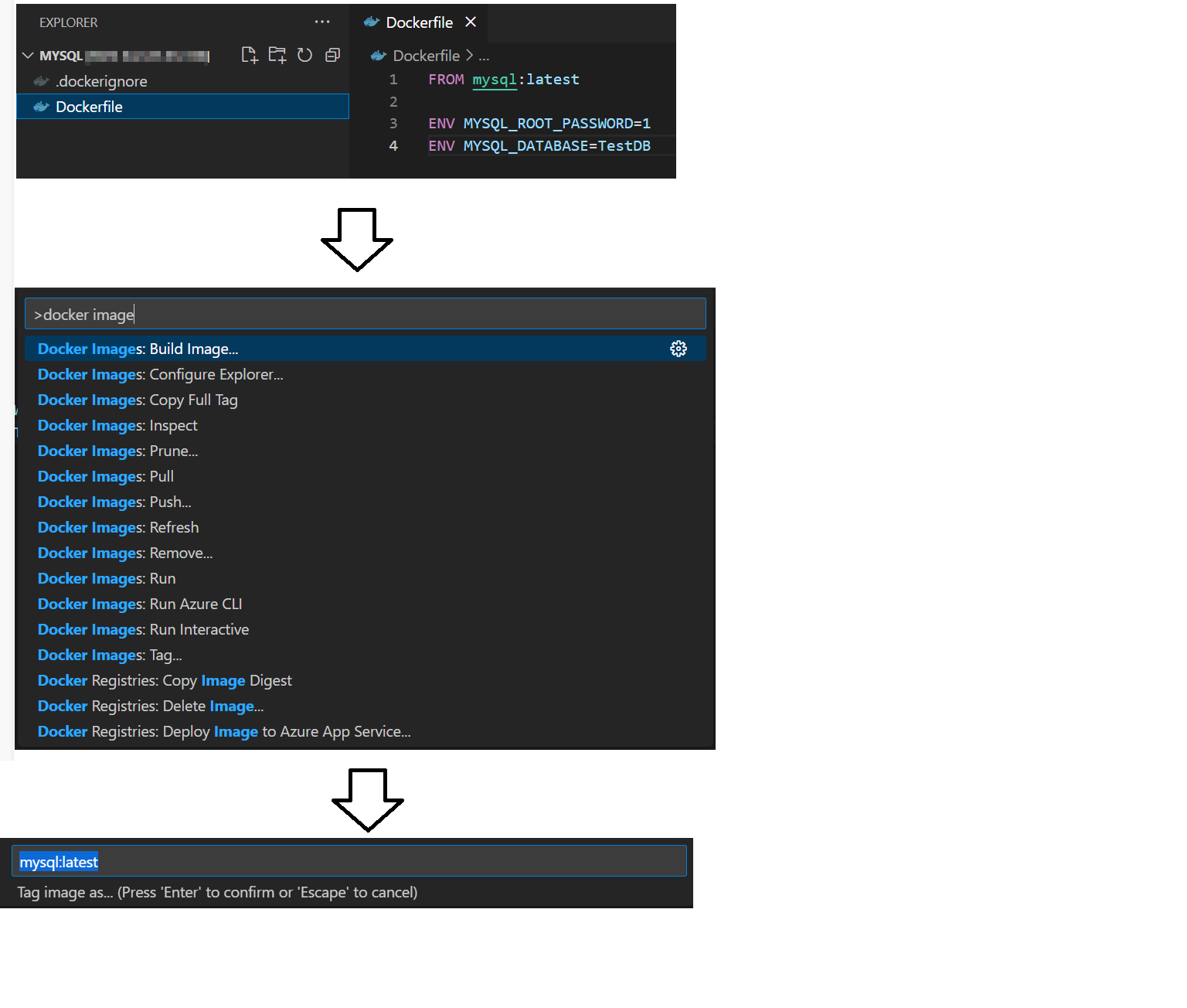Choose Docker Images: Tag command
This screenshot has width=1187, height=1008.
pos(366,655)
